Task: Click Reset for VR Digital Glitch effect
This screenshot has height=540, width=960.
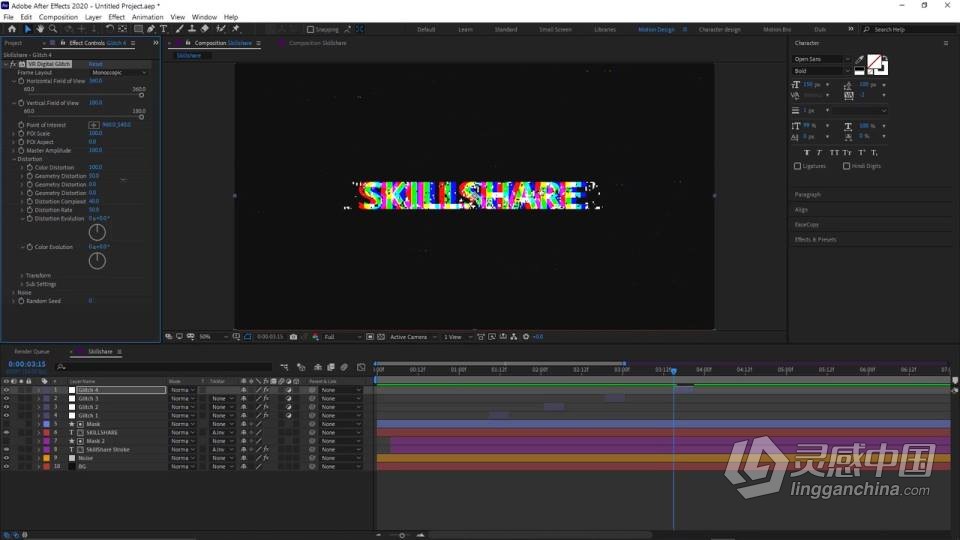Action: pyautogui.click(x=96, y=64)
